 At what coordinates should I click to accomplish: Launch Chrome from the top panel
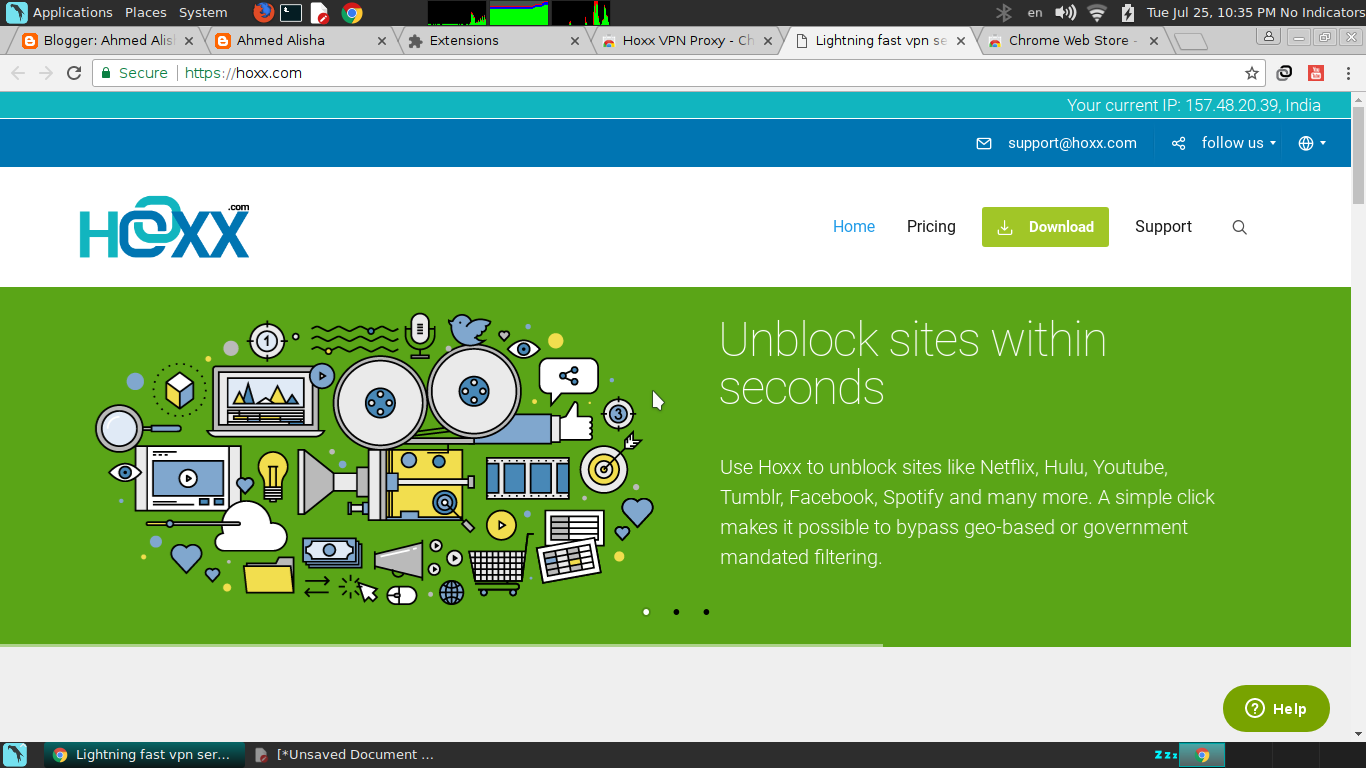[x=351, y=12]
